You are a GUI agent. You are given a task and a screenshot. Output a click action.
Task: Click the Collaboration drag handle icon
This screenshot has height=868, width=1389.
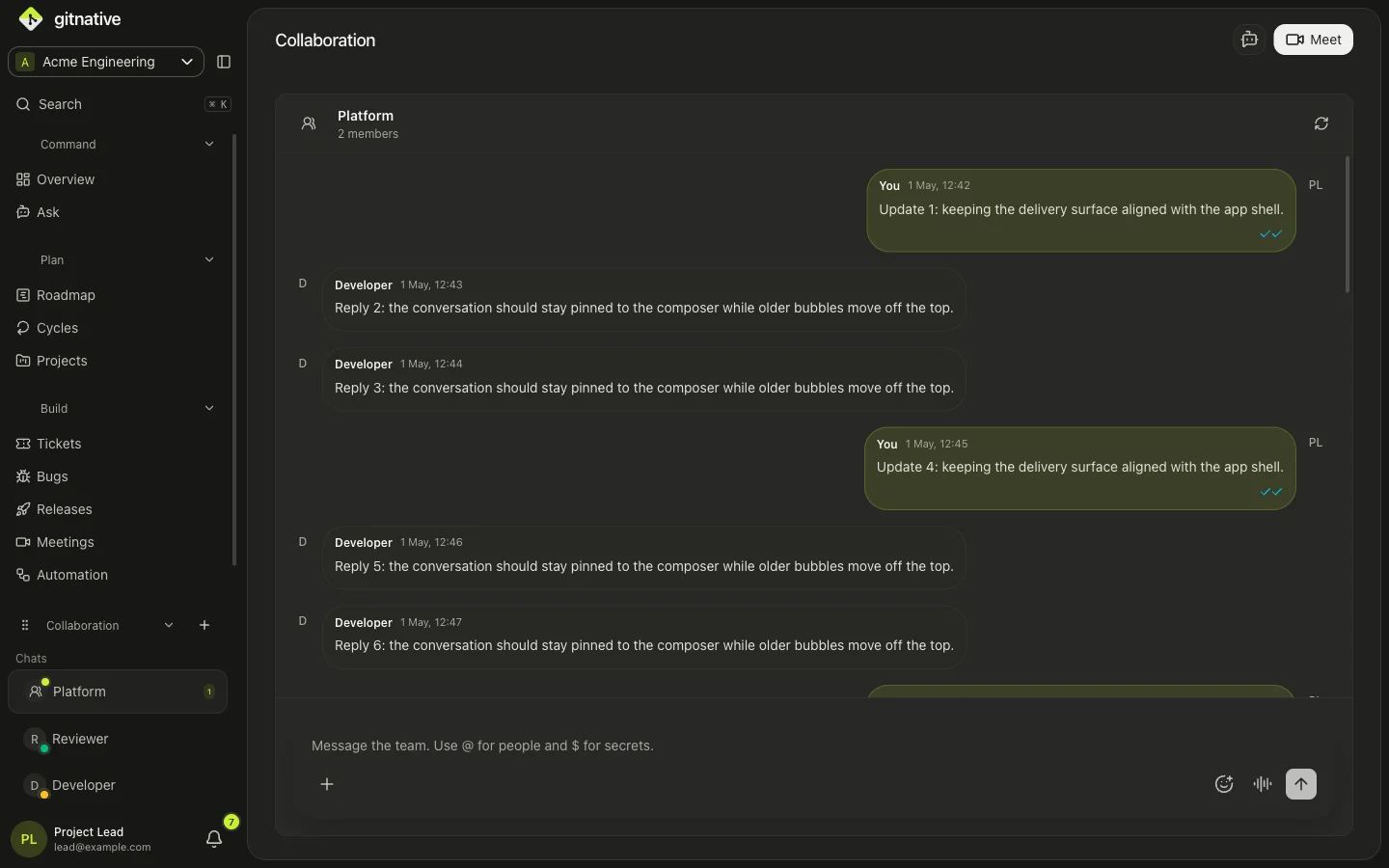25,625
